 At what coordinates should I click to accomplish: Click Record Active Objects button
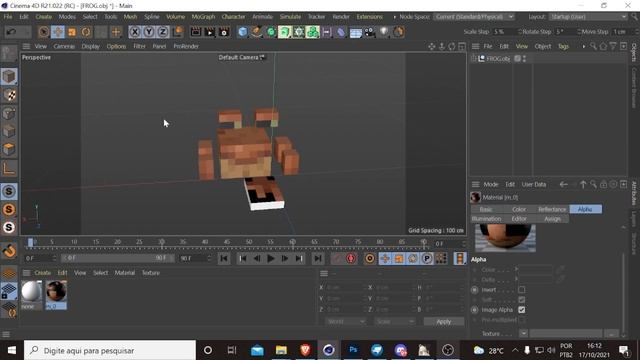coord(337,258)
